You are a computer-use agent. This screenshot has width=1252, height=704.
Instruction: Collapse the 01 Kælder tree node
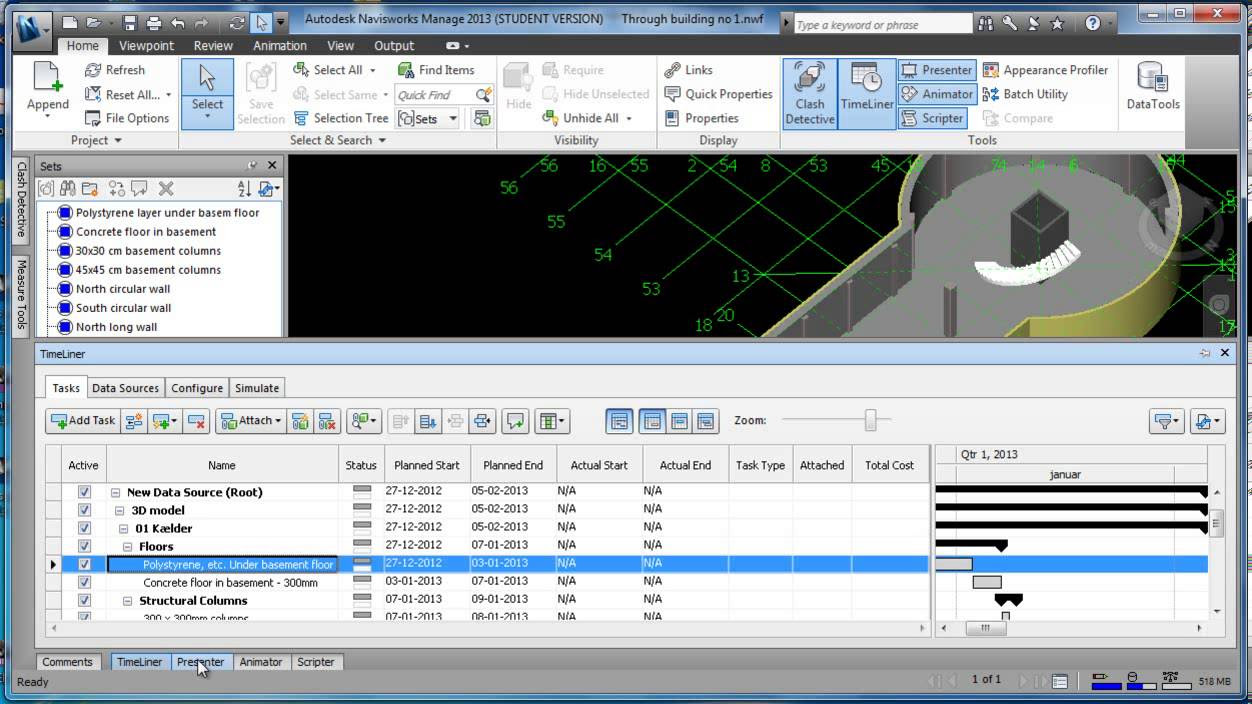124,528
